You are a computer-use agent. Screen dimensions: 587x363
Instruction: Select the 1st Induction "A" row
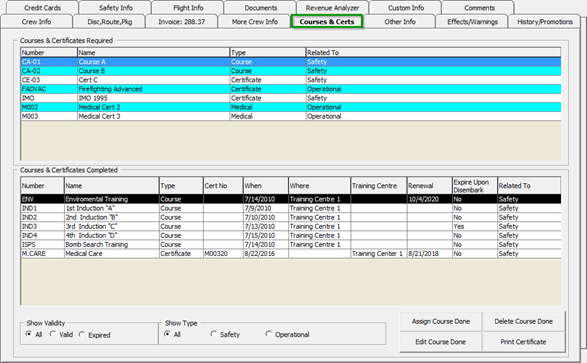(x=291, y=208)
